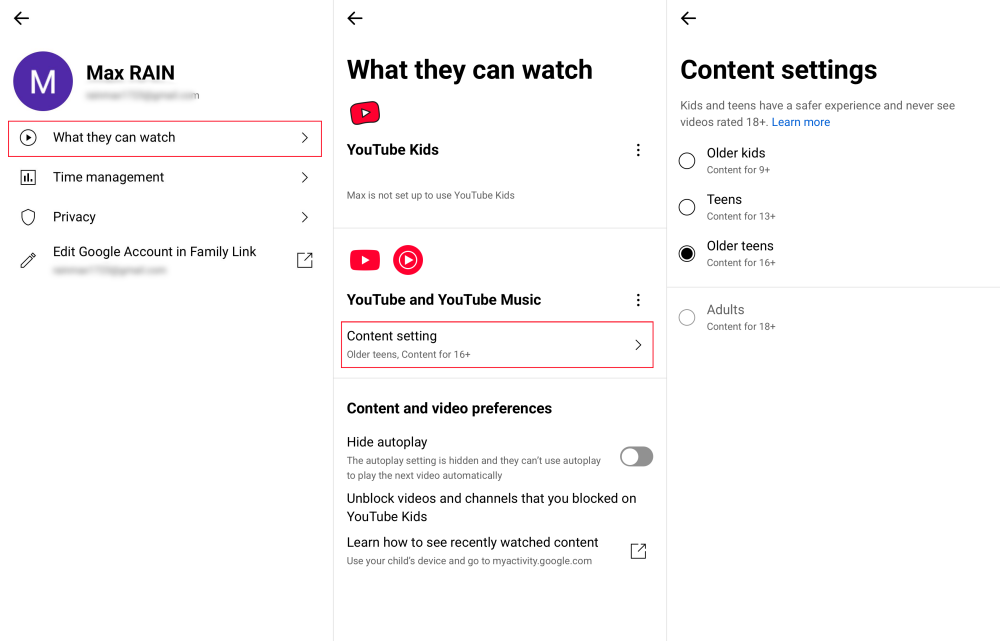Click the pencil icon beside Edit Google Account
The image size is (1000, 641).
28,260
